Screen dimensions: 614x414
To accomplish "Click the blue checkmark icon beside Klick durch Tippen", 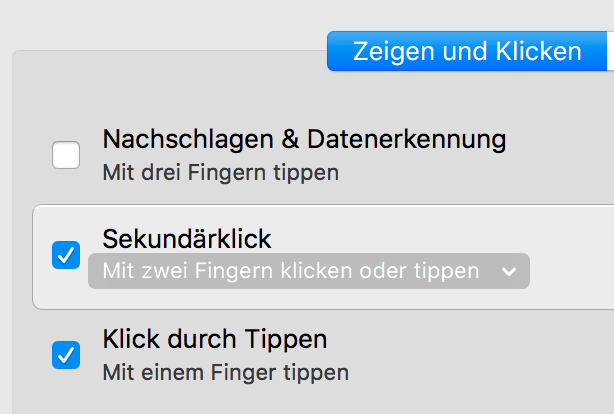I will [66, 354].
